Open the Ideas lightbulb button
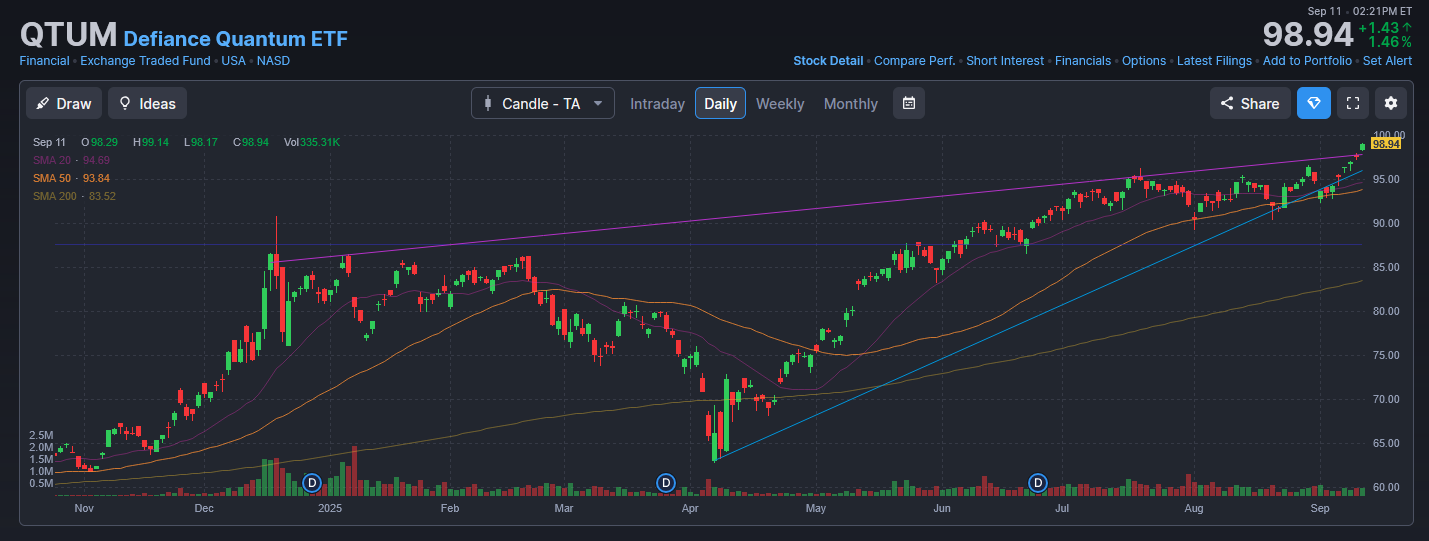Viewport: 1429px width, 541px height. 147,103
